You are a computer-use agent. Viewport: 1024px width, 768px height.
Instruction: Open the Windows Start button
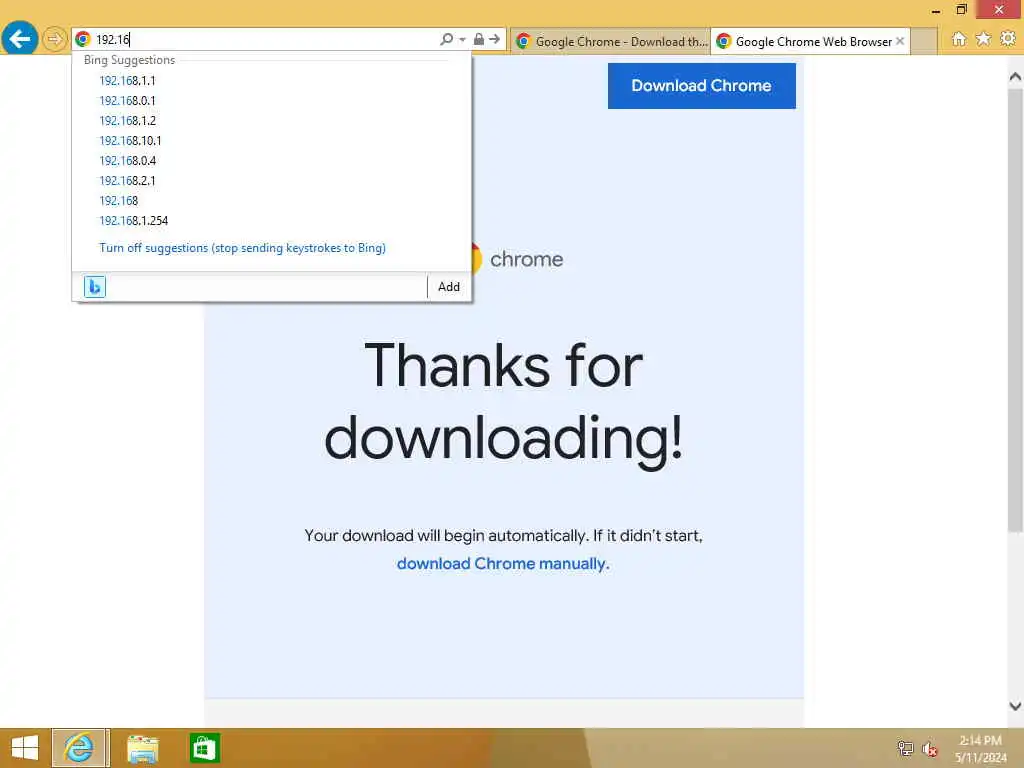point(25,748)
